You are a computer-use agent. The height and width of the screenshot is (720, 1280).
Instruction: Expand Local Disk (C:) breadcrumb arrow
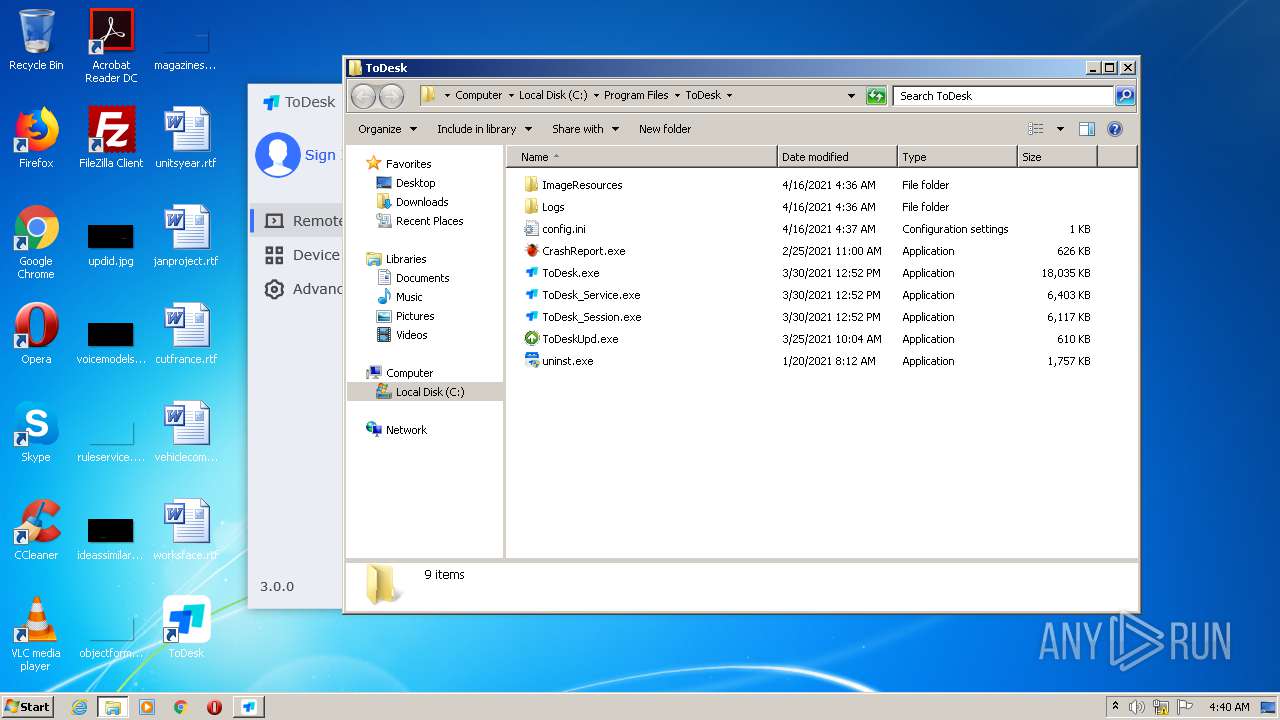[x=596, y=96]
